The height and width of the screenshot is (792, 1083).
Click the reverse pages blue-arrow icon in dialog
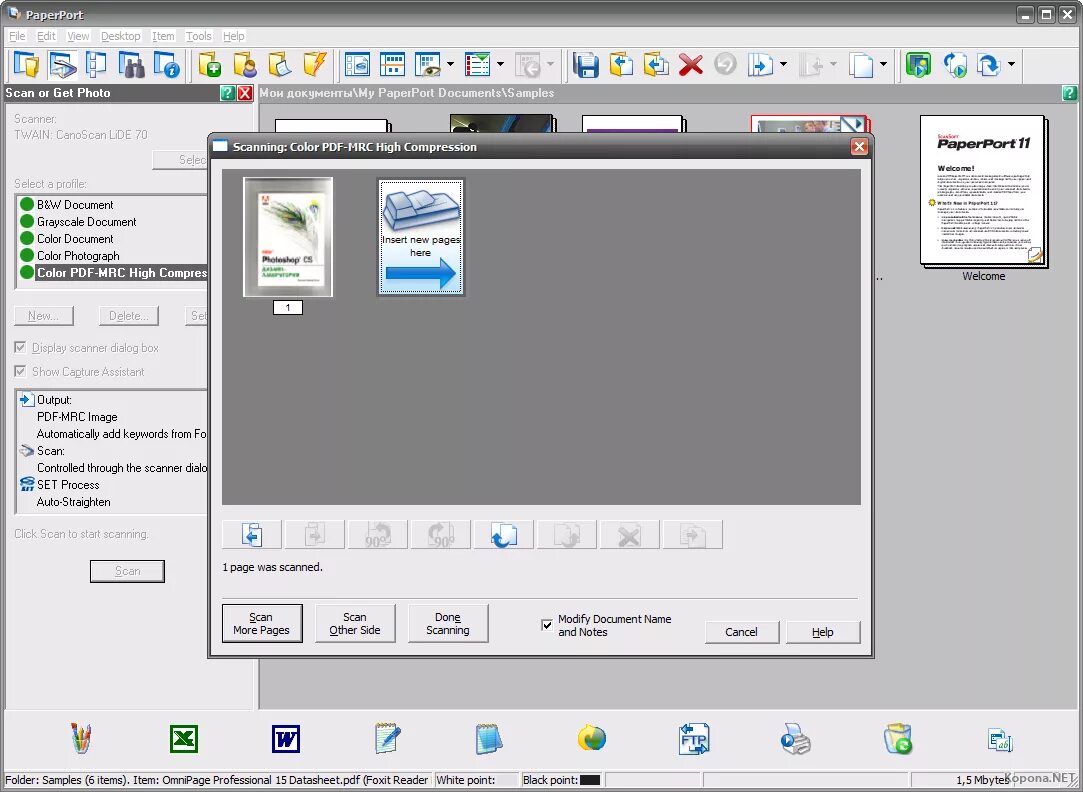(x=504, y=534)
